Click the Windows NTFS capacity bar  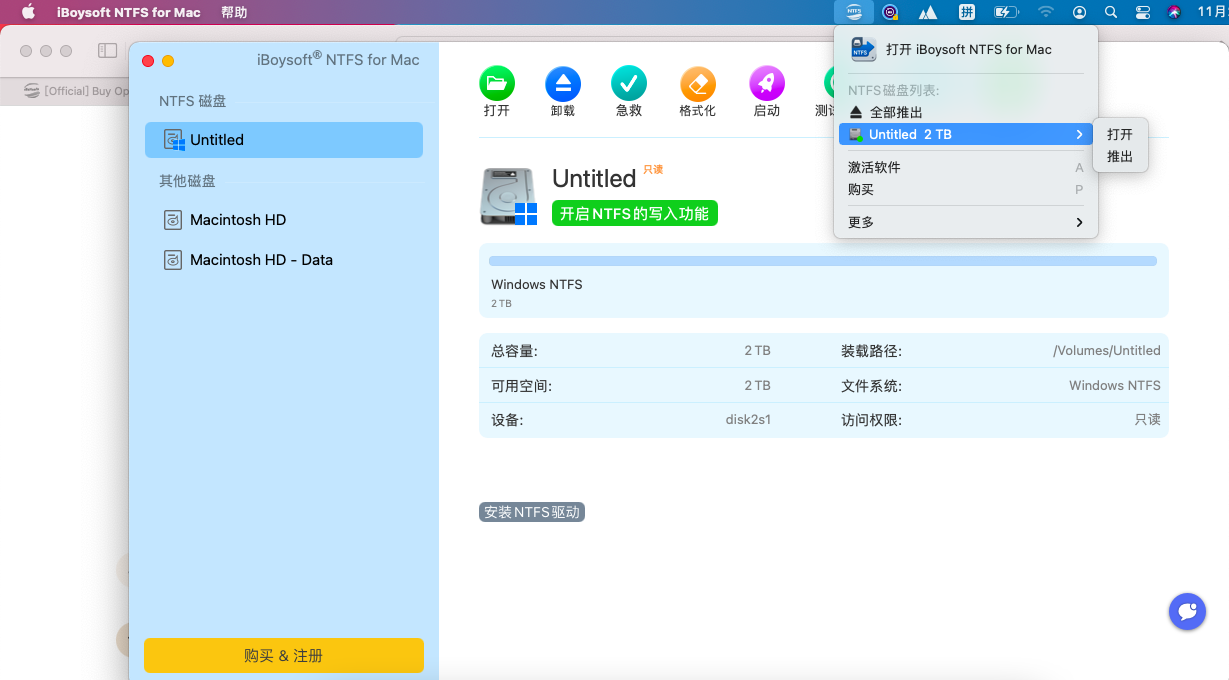823,261
